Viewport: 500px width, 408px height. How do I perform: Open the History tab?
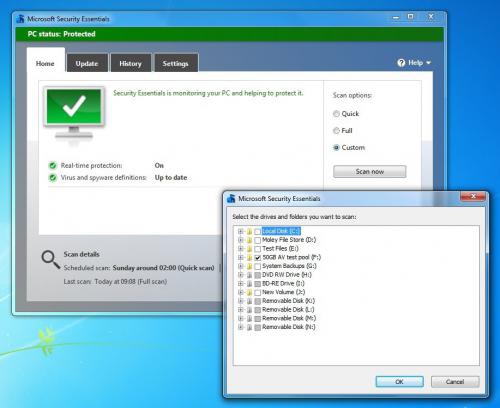click(130, 63)
